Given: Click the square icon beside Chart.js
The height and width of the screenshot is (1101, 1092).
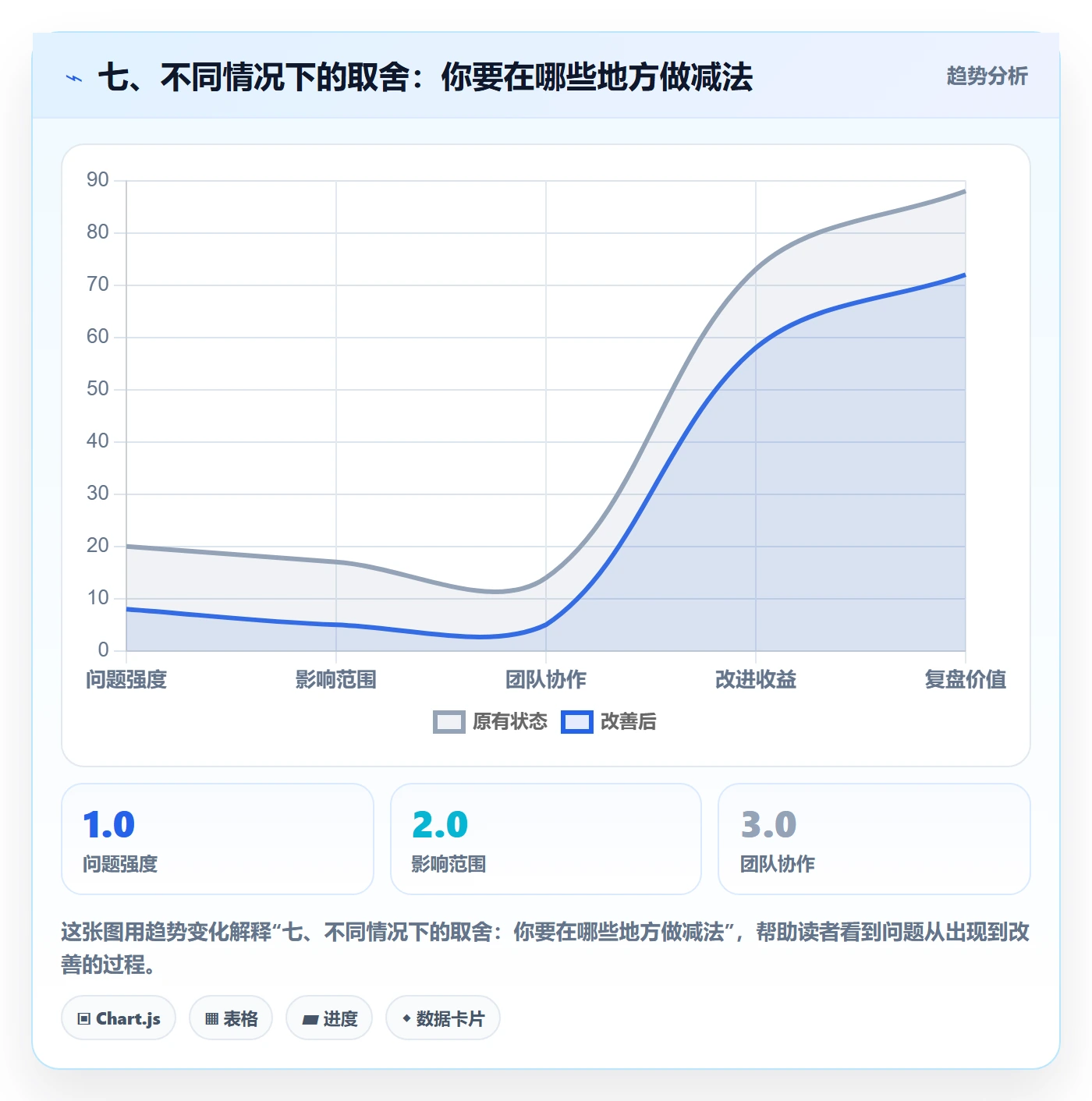Looking at the screenshot, I should (84, 1019).
